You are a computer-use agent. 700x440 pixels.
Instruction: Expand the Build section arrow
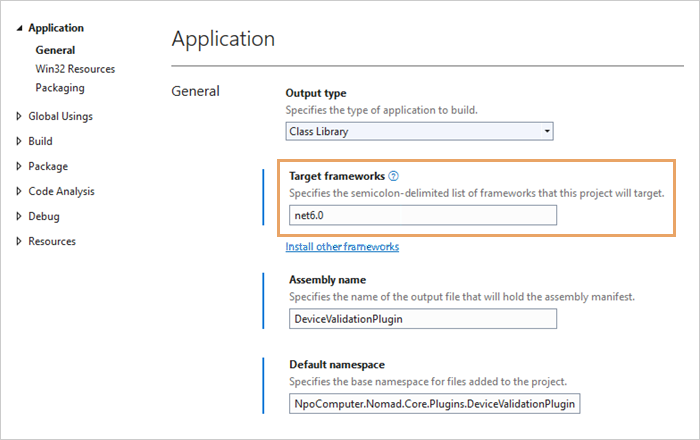click(x=19, y=141)
